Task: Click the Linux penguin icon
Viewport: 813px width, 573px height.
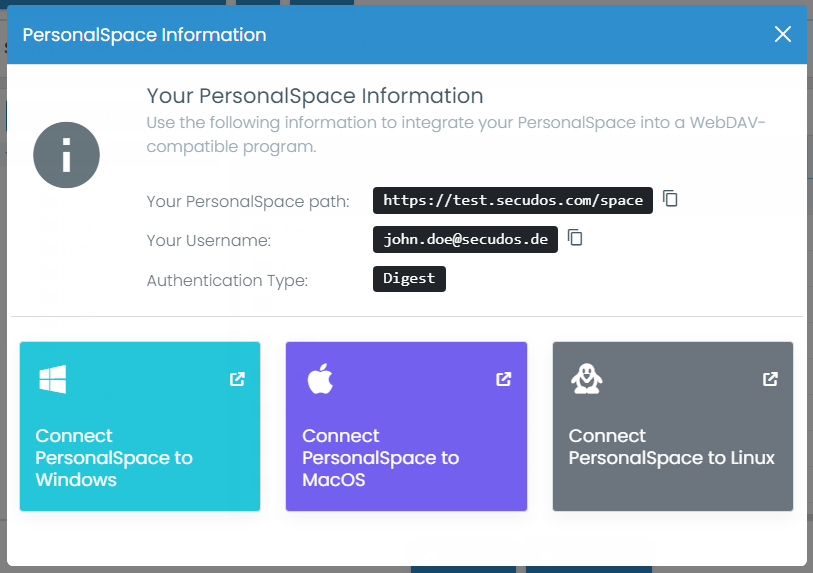Action: [x=586, y=379]
